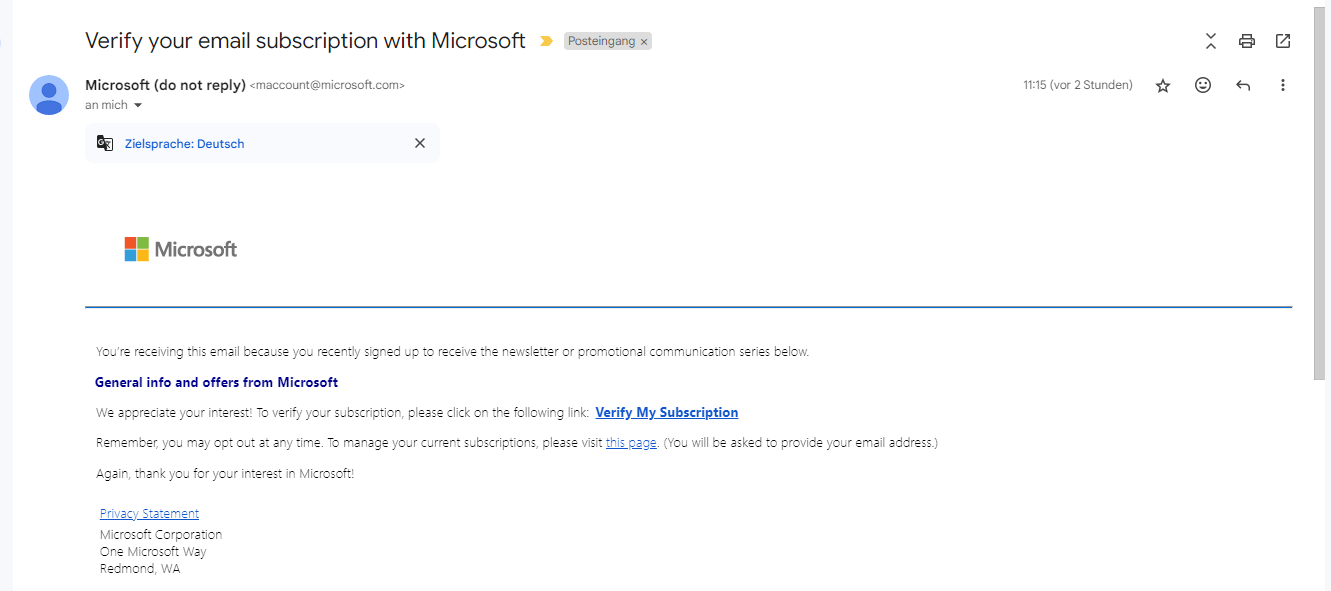The image size is (1331, 591).
Task: Click the translate icon in the language bar
Action: coord(105,143)
